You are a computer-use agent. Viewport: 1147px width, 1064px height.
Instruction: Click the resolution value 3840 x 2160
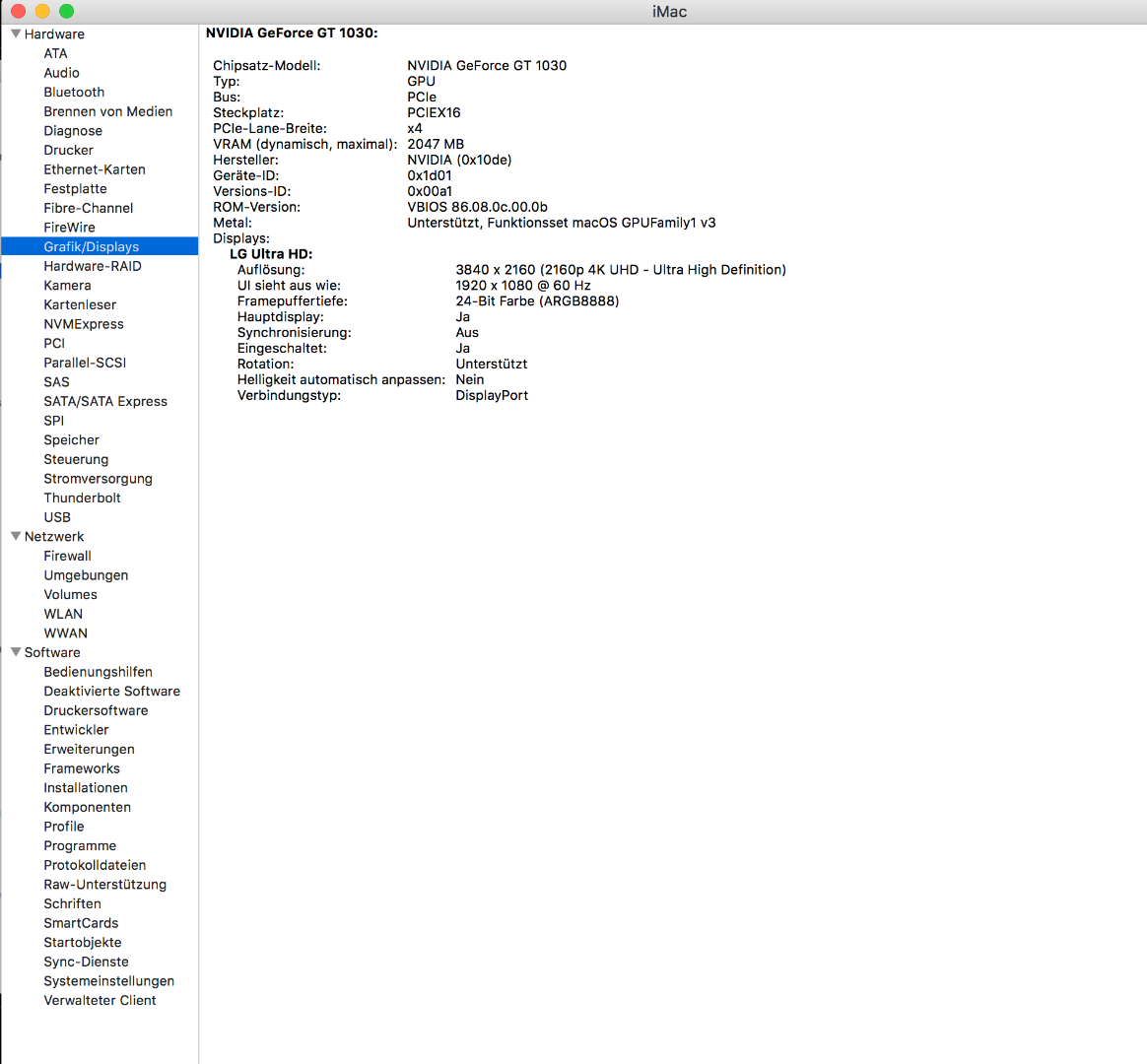tap(621, 270)
